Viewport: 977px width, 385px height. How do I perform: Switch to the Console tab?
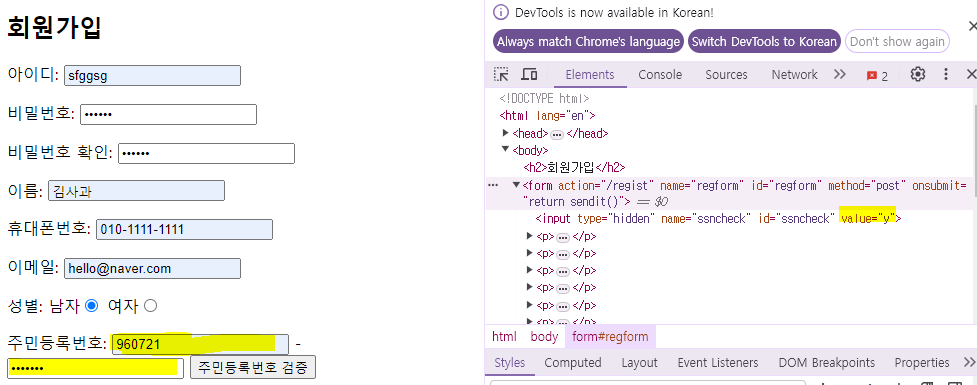click(660, 75)
